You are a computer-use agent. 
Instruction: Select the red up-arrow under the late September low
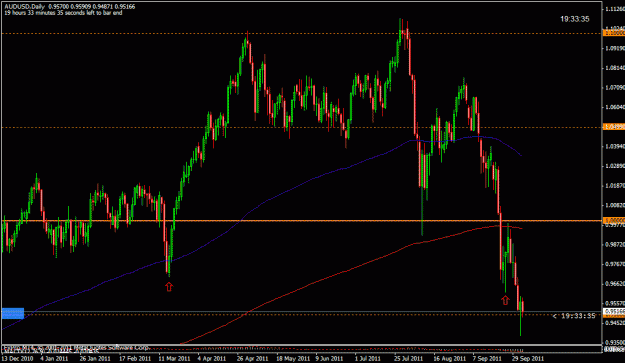click(x=505, y=300)
